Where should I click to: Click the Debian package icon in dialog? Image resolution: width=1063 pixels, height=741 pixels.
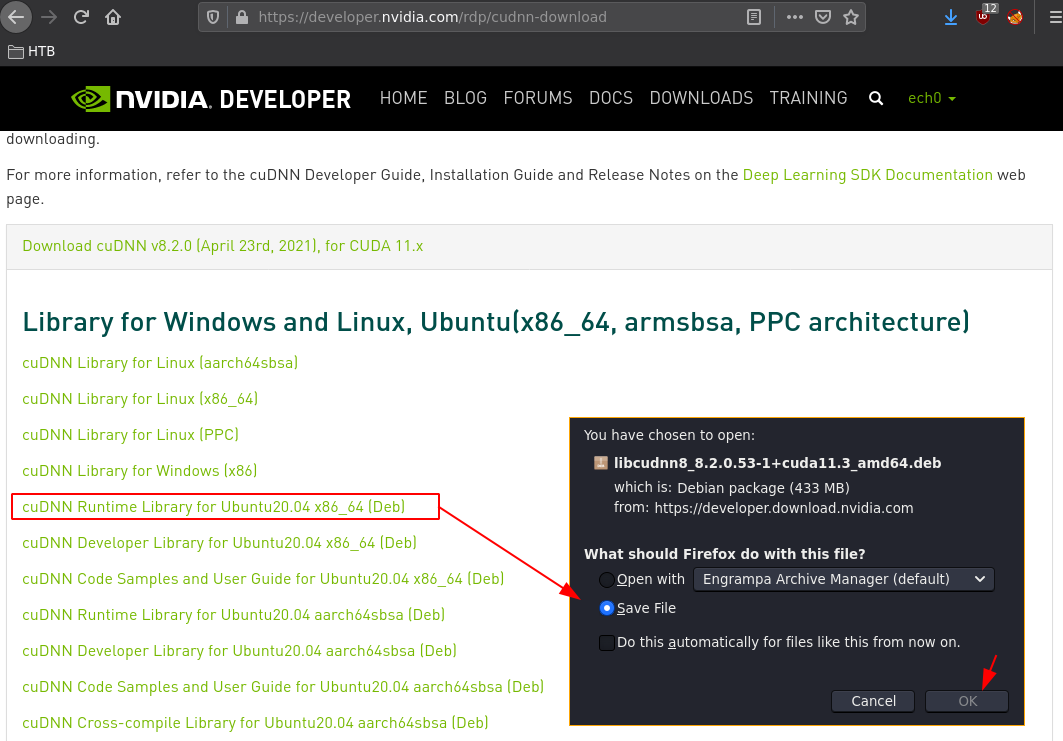coord(601,463)
